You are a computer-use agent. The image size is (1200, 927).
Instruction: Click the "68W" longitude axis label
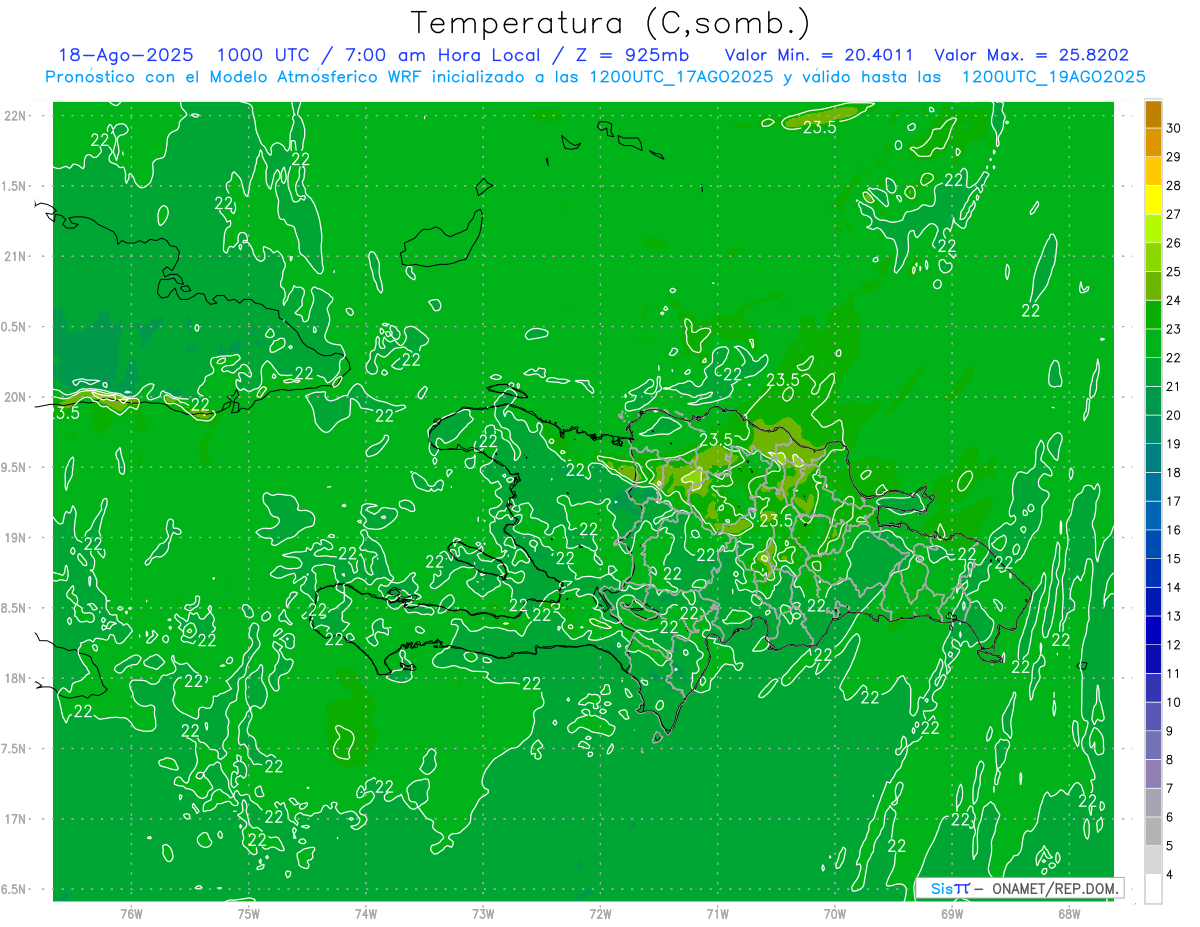(x=1068, y=914)
